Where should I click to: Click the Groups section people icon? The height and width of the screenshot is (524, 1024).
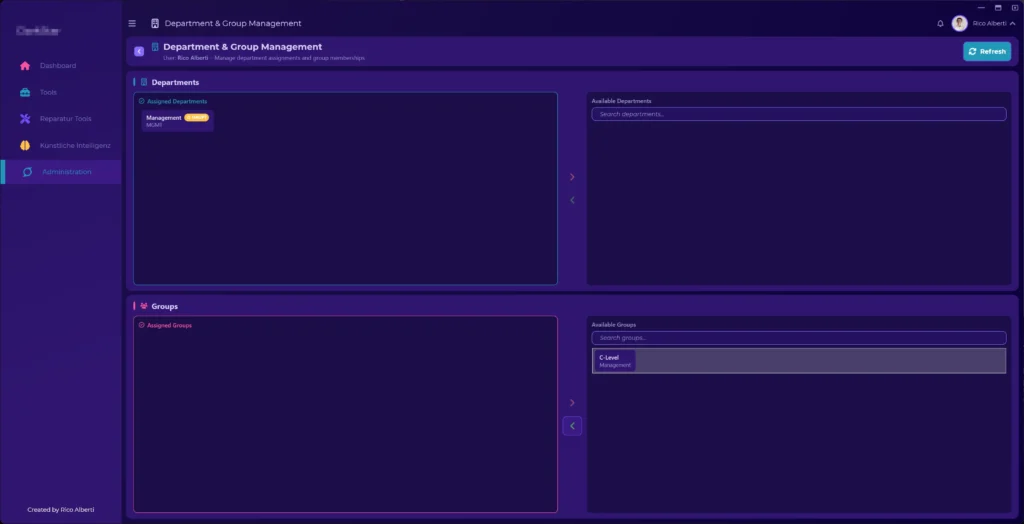pyautogui.click(x=144, y=306)
